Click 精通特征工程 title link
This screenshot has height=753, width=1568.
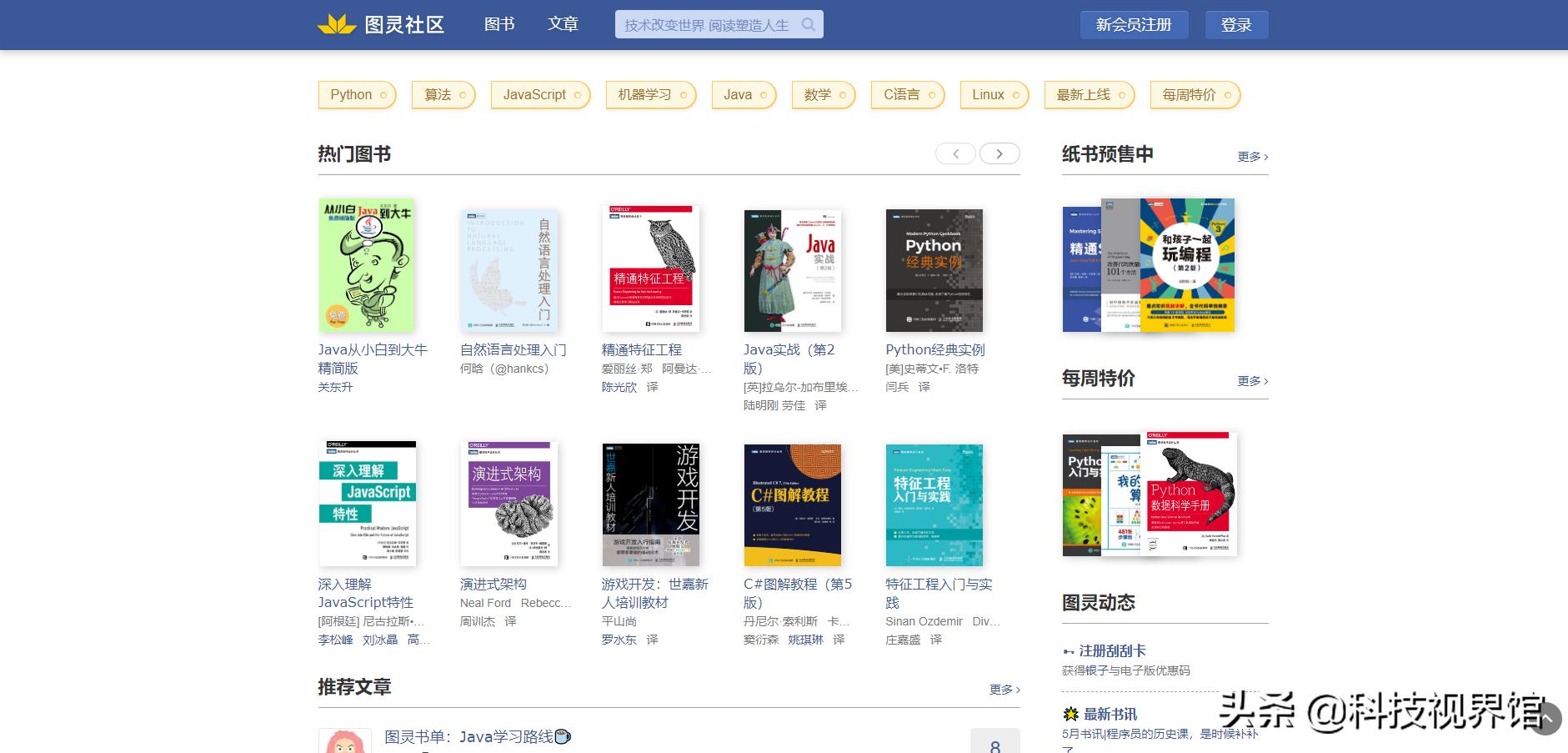[641, 349]
